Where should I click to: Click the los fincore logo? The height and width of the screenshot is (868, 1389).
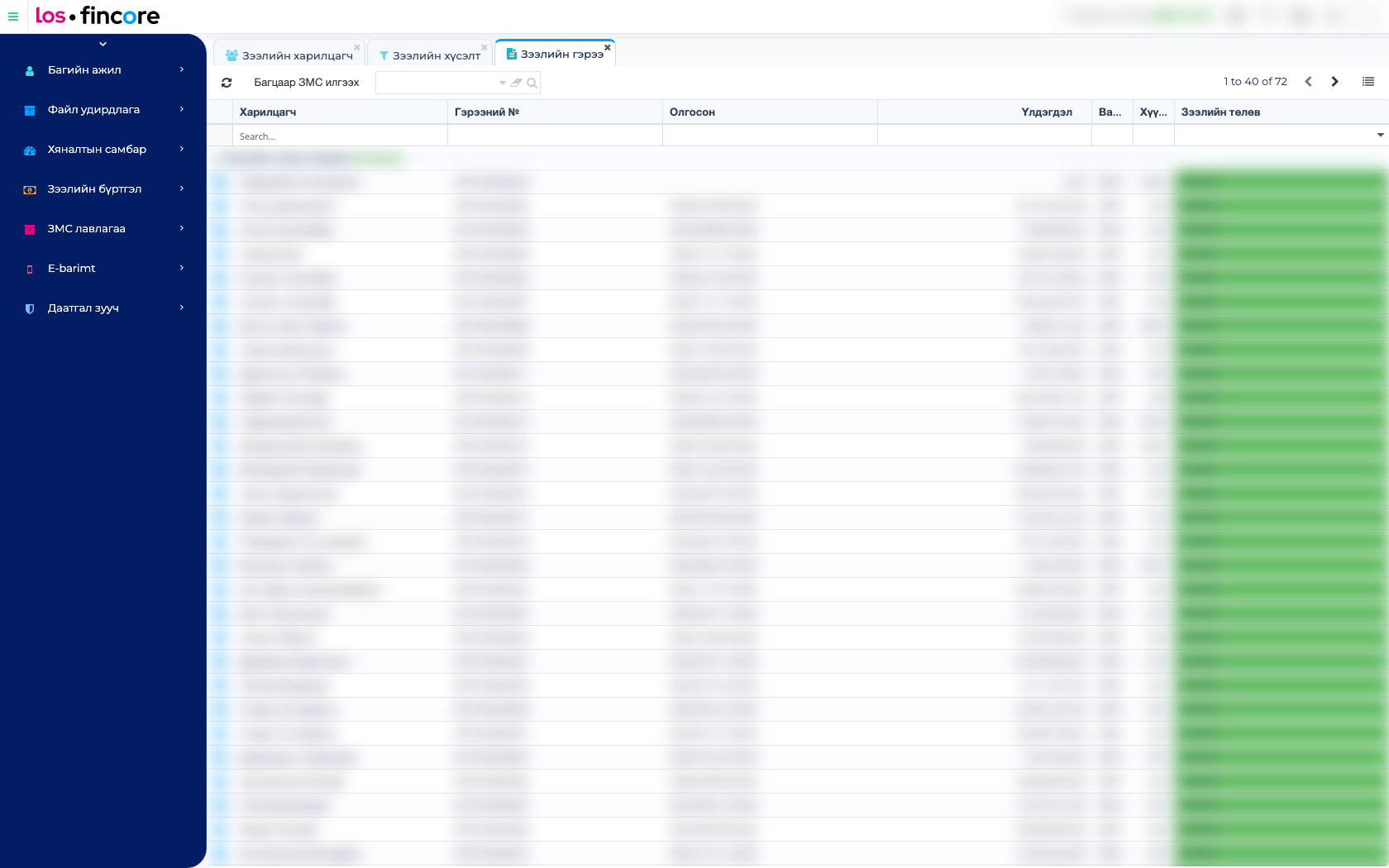pyautogui.click(x=98, y=16)
